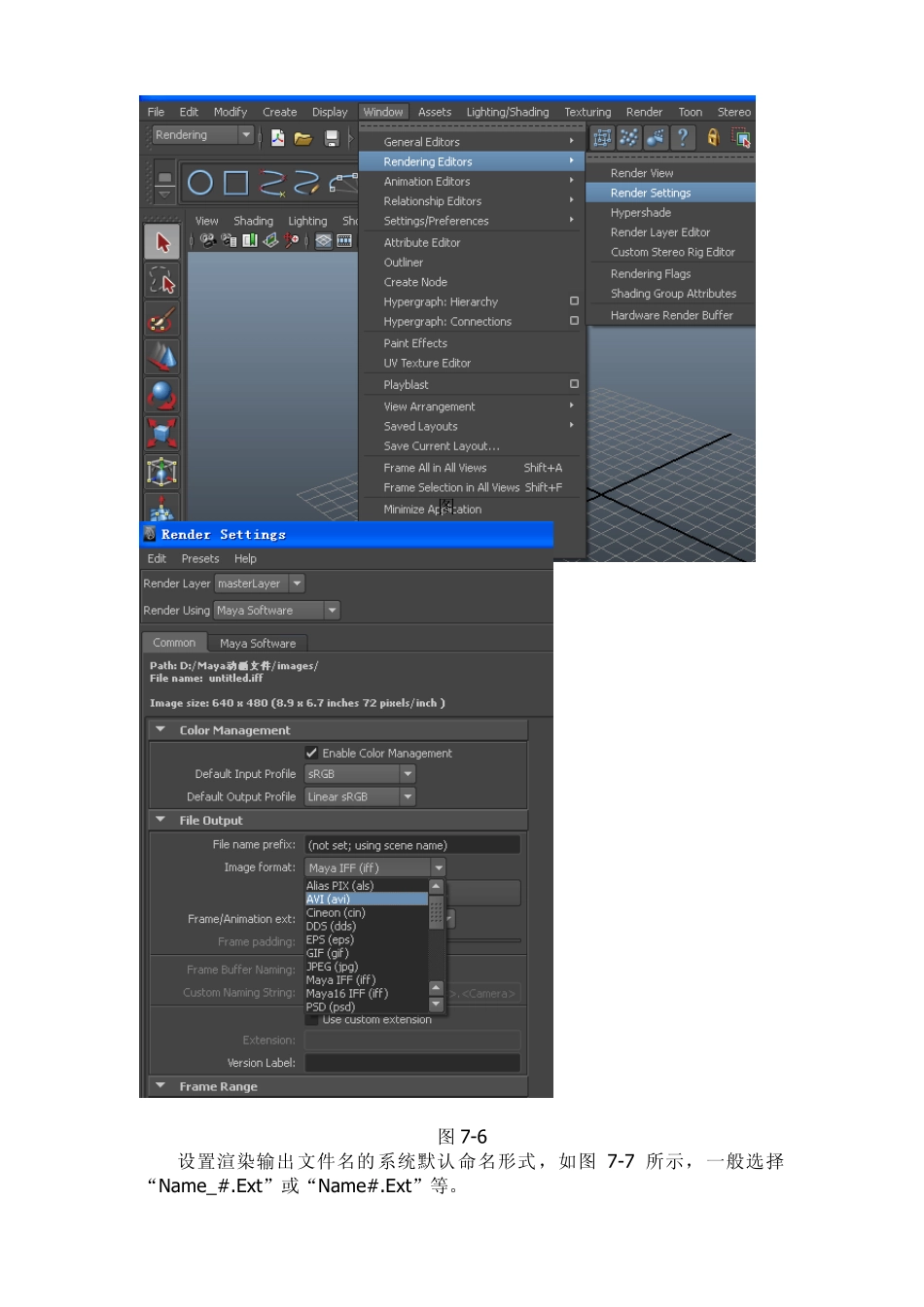Click the viewport 2D Pan/Zoom icon
This screenshot has height=1307, width=924.
(292, 240)
